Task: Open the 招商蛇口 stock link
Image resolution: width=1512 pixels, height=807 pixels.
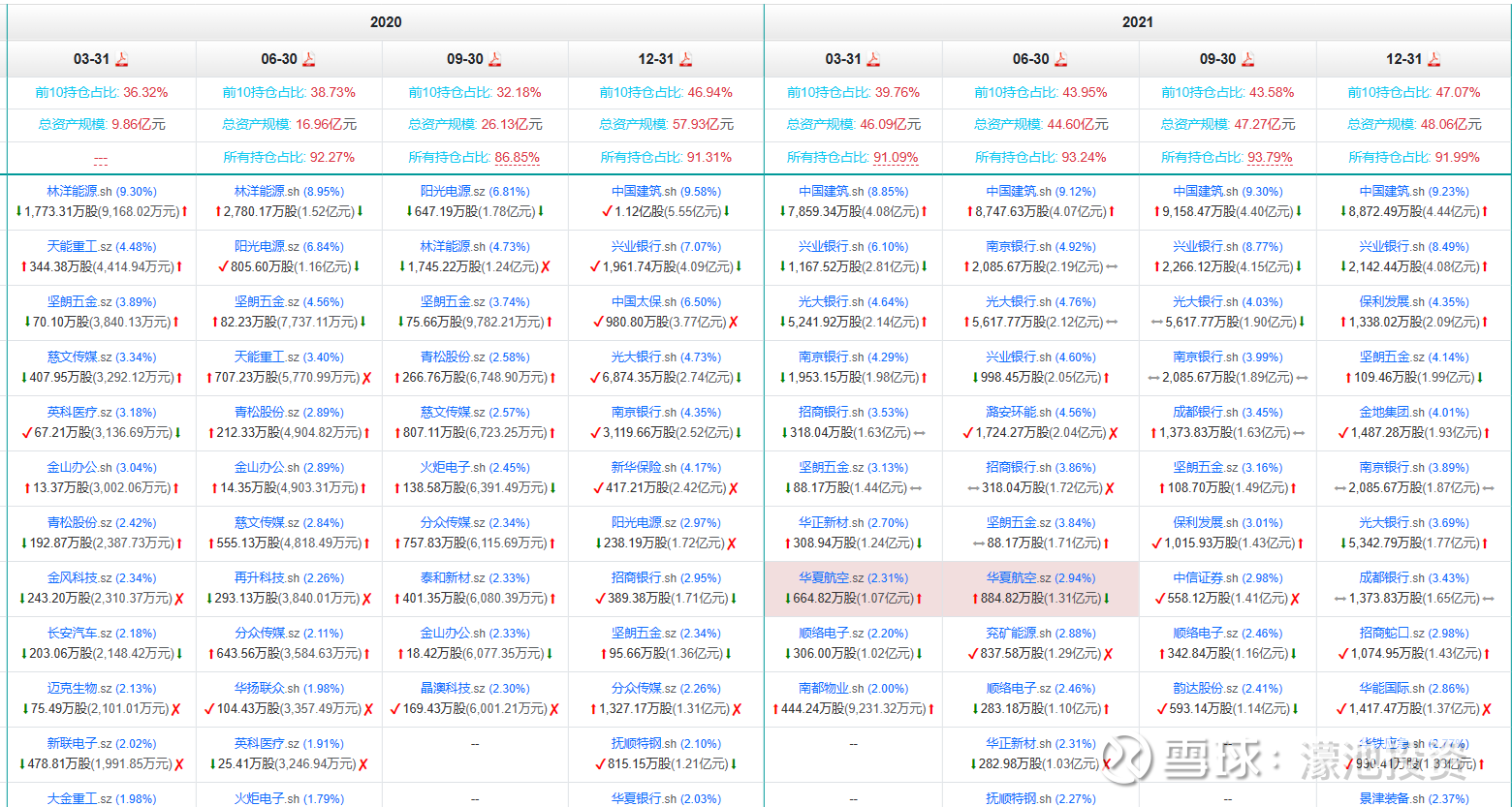Action: pos(1385,634)
